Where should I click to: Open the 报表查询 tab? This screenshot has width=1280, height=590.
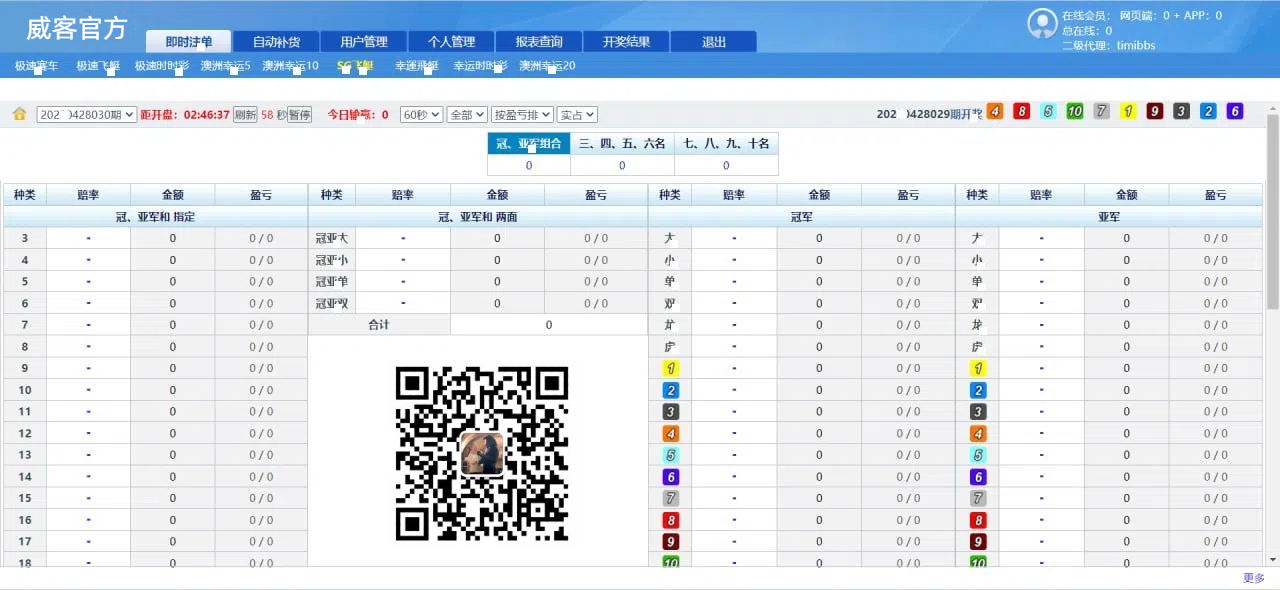539,42
